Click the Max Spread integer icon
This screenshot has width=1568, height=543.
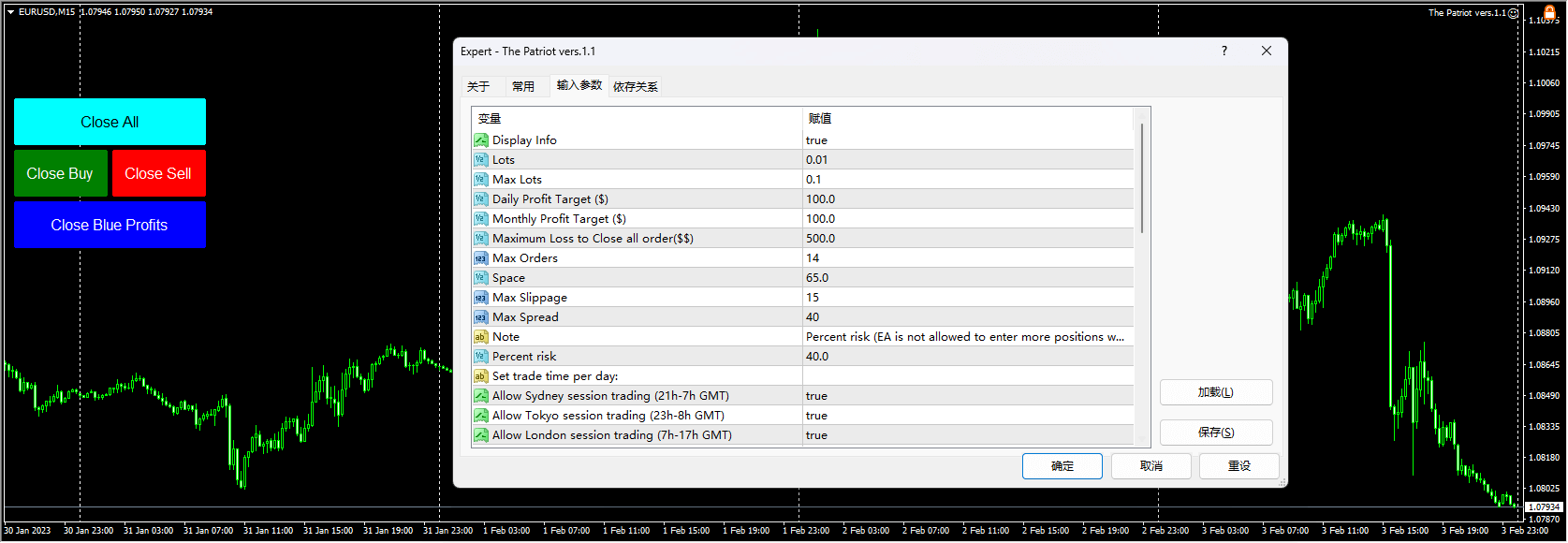point(480,317)
